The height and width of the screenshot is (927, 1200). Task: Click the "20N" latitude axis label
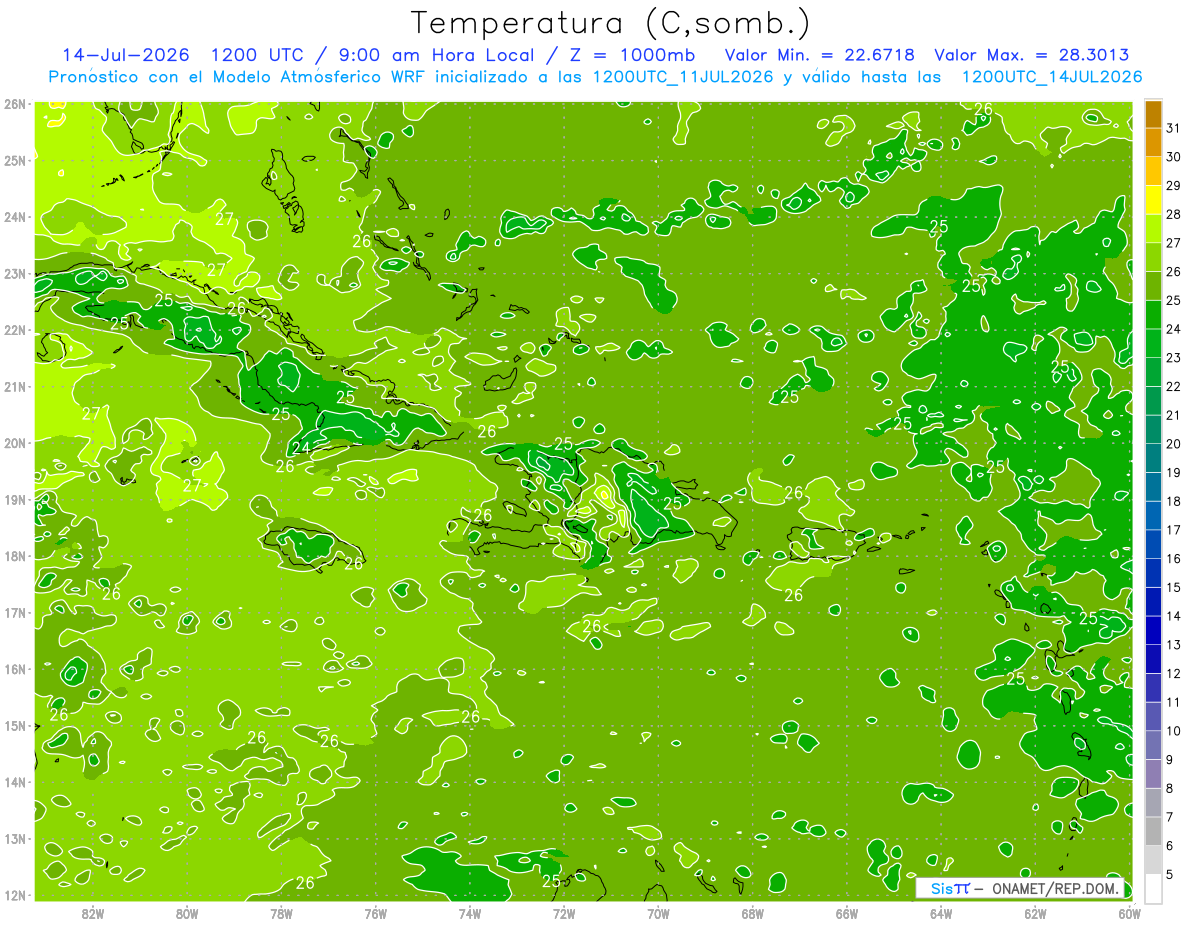tap(14, 443)
